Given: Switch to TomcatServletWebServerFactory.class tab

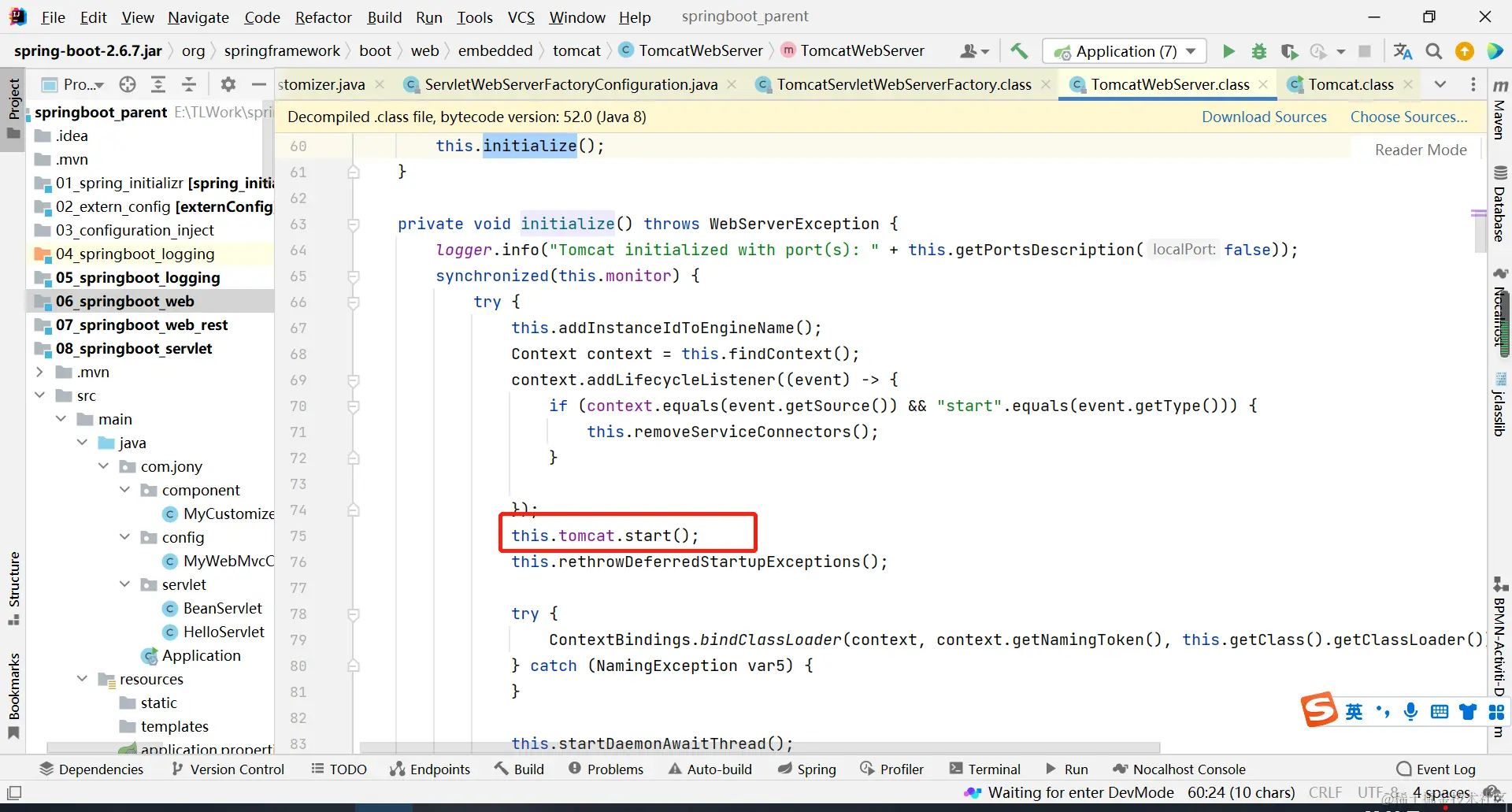Looking at the screenshot, I should 904,84.
